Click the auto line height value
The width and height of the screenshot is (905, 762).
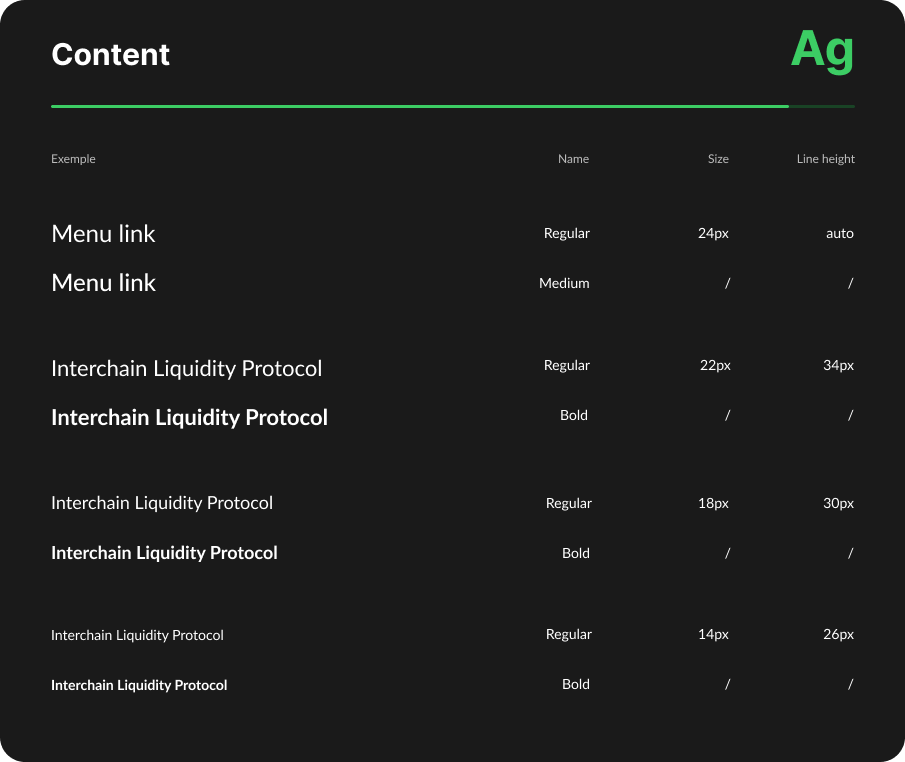point(840,233)
